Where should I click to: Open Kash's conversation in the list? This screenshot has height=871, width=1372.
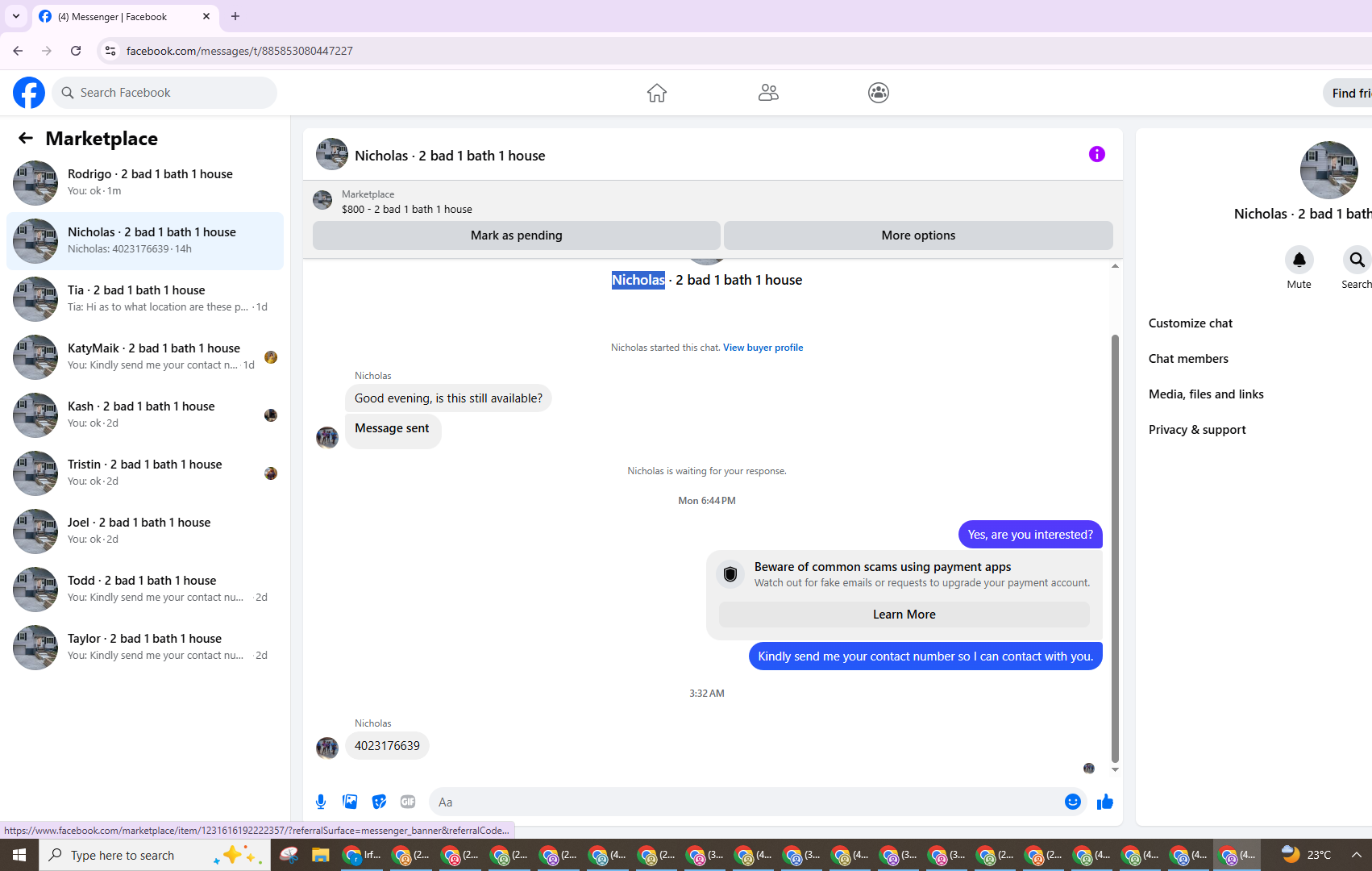point(145,415)
